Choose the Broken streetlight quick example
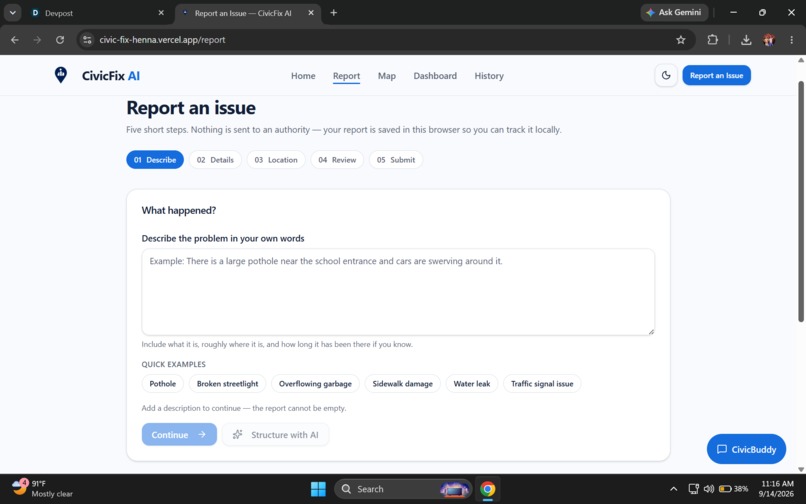Screen dimensions: 806x504 coord(227,384)
